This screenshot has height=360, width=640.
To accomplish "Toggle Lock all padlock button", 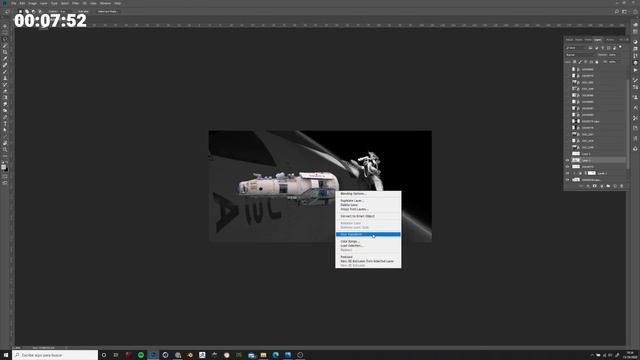I will (x=597, y=62).
